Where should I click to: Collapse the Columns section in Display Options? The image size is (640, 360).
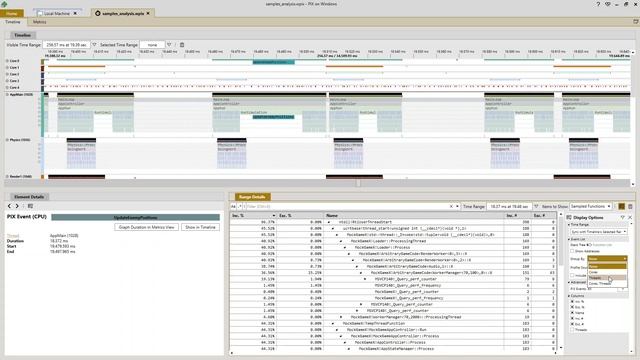tap(569, 296)
